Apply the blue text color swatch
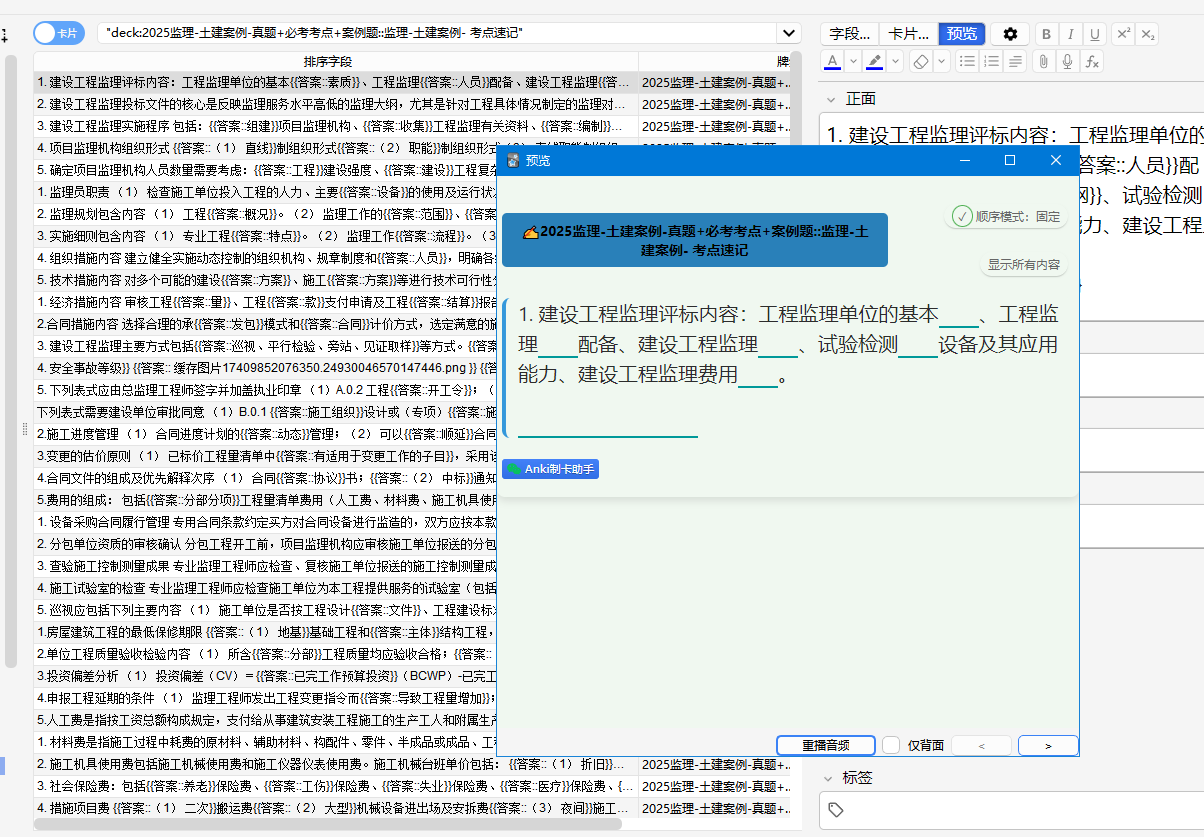 coord(832,62)
